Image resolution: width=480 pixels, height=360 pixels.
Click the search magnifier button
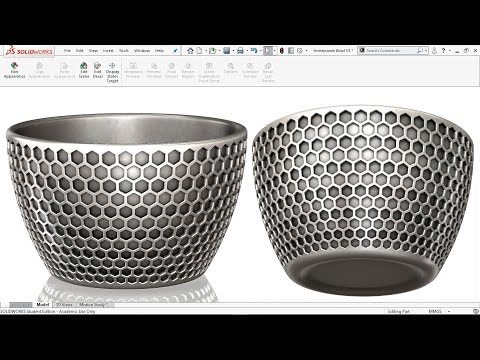(420, 51)
